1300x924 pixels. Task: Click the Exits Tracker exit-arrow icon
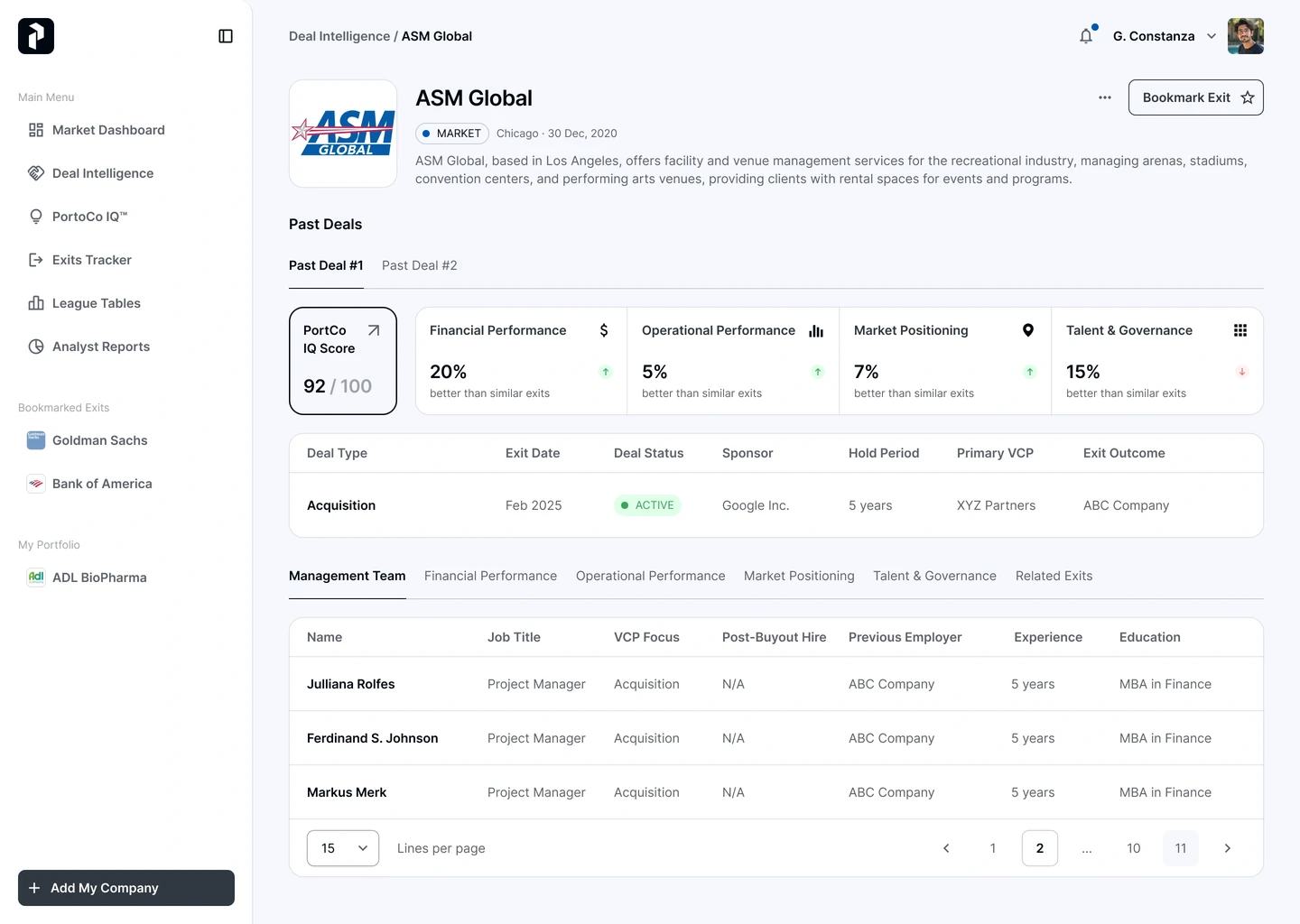tap(36, 260)
